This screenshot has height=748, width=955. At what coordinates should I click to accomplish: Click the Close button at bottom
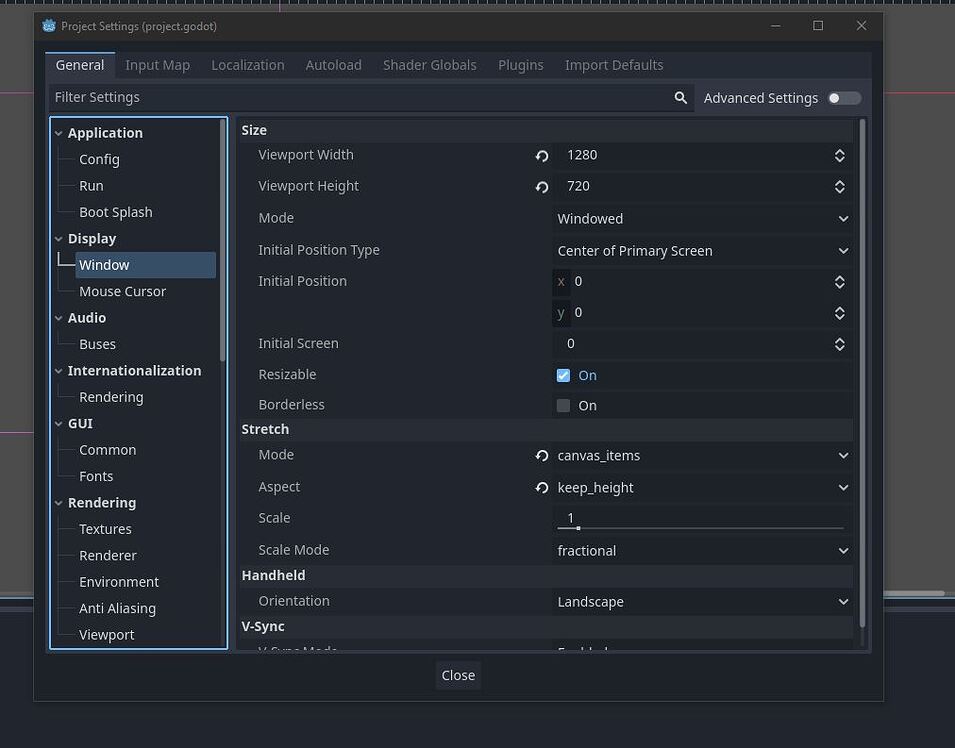click(458, 676)
